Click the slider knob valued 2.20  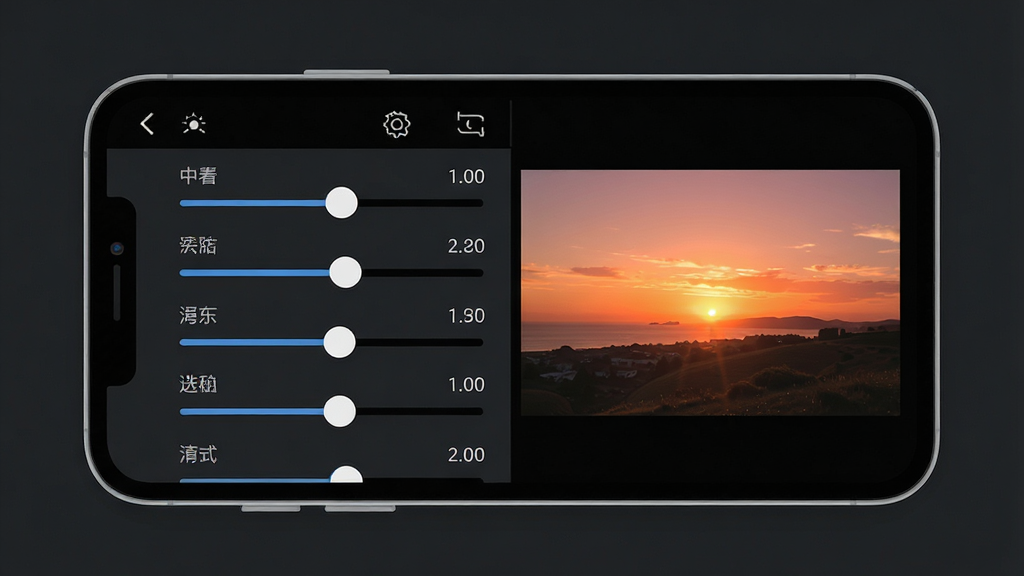pos(345,272)
